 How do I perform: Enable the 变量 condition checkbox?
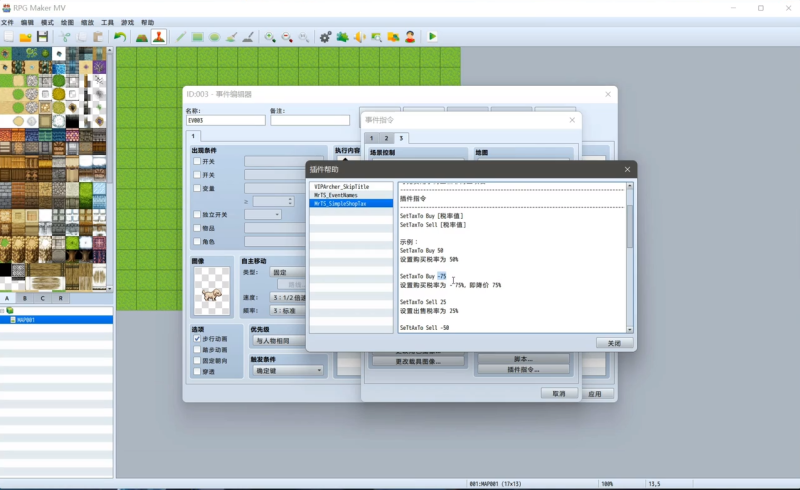coord(197,188)
